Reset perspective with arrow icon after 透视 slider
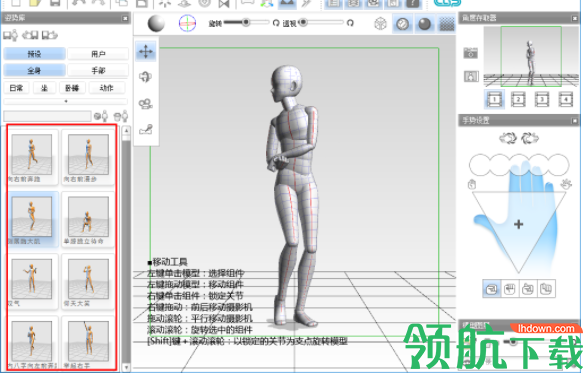Viewport: 583px width, 376px height. point(350,23)
